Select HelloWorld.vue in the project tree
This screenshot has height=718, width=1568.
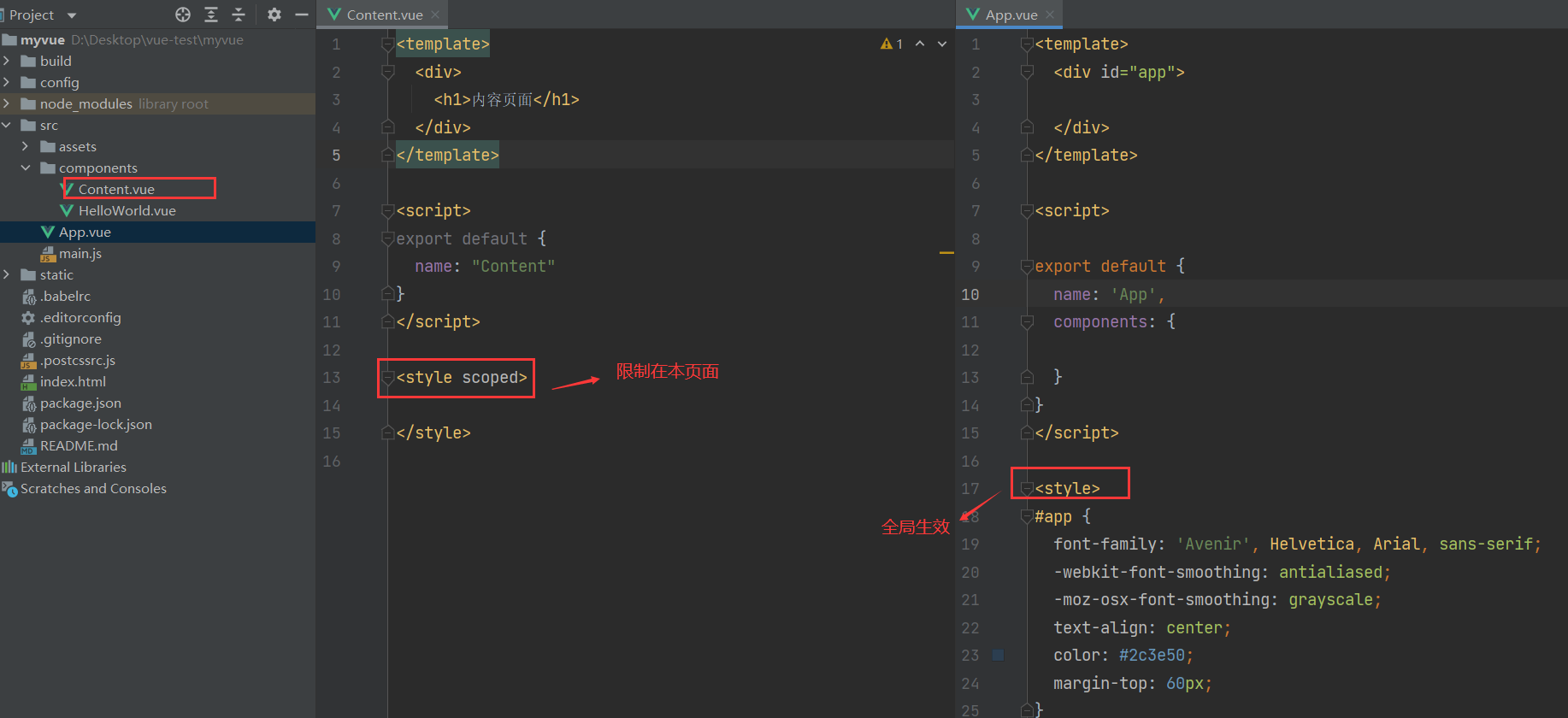(x=127, y=210)
